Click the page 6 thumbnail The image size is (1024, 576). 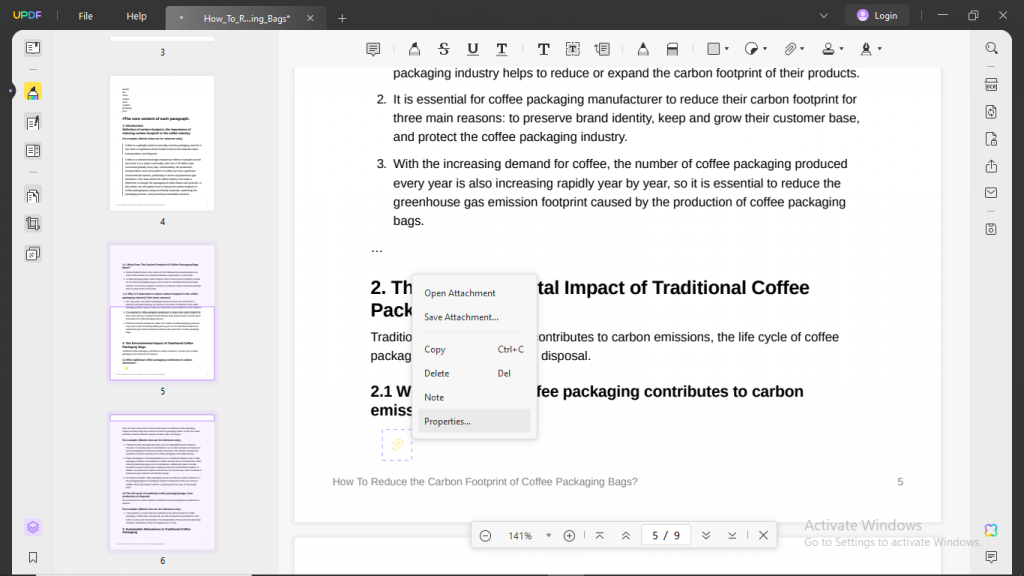(x=162, y=480)
